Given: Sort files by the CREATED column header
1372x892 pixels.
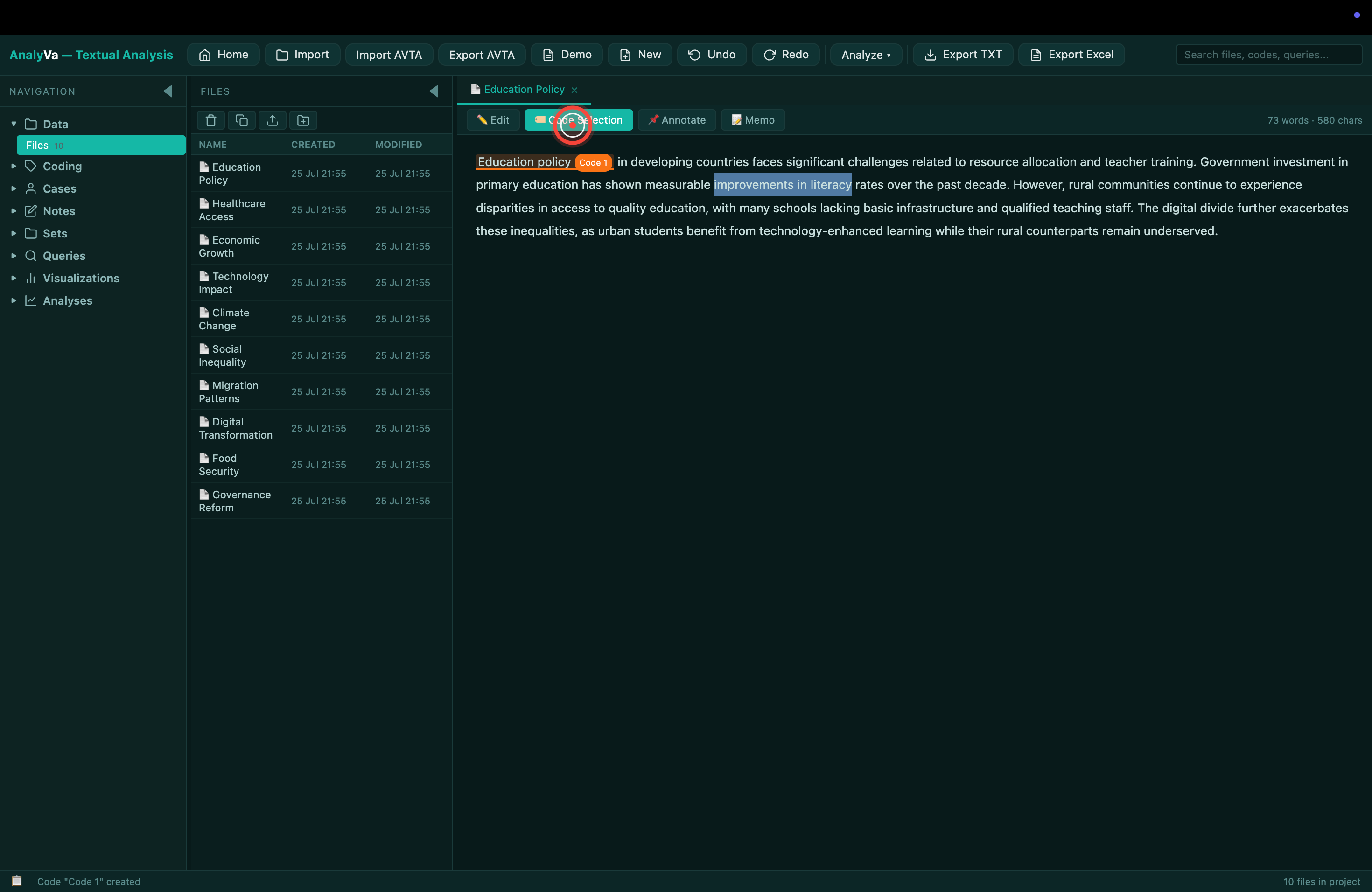Looking at the screenshot, I should pos(313,145).
